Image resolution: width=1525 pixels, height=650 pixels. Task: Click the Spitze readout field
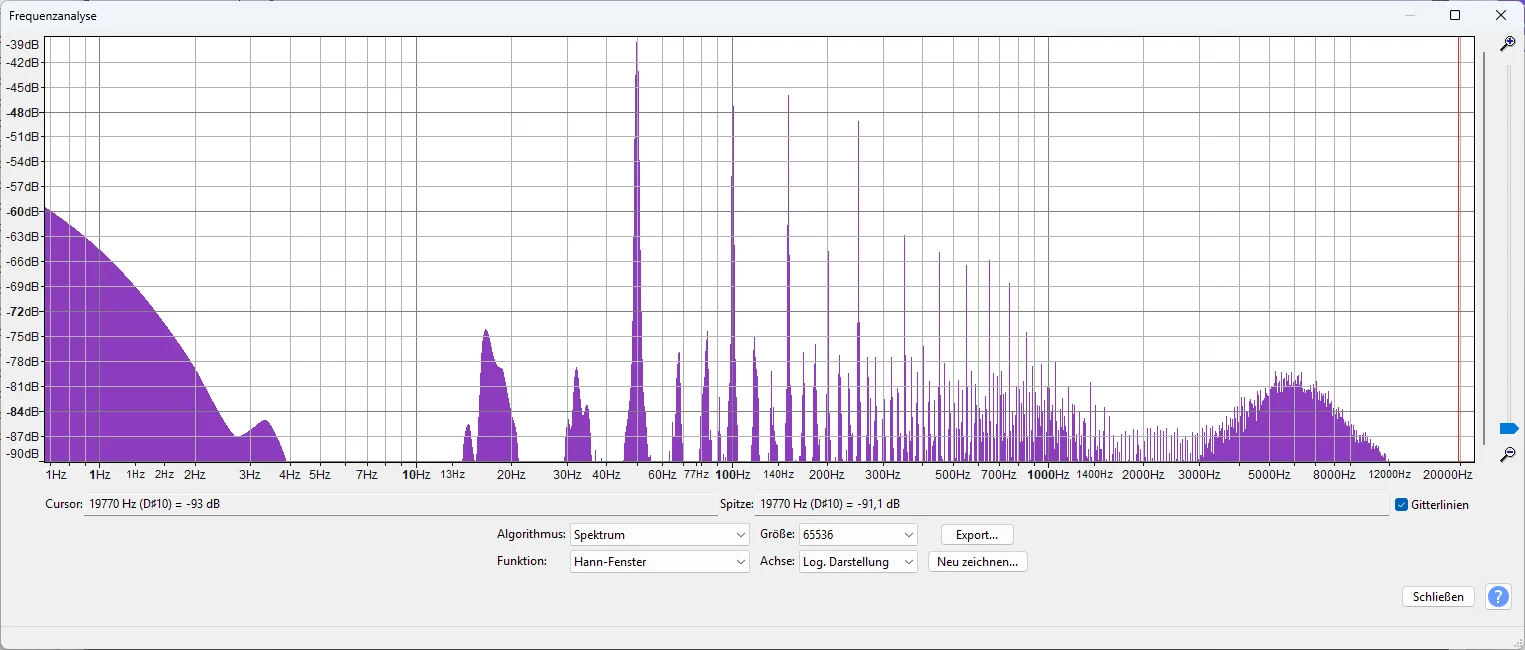1072,505
